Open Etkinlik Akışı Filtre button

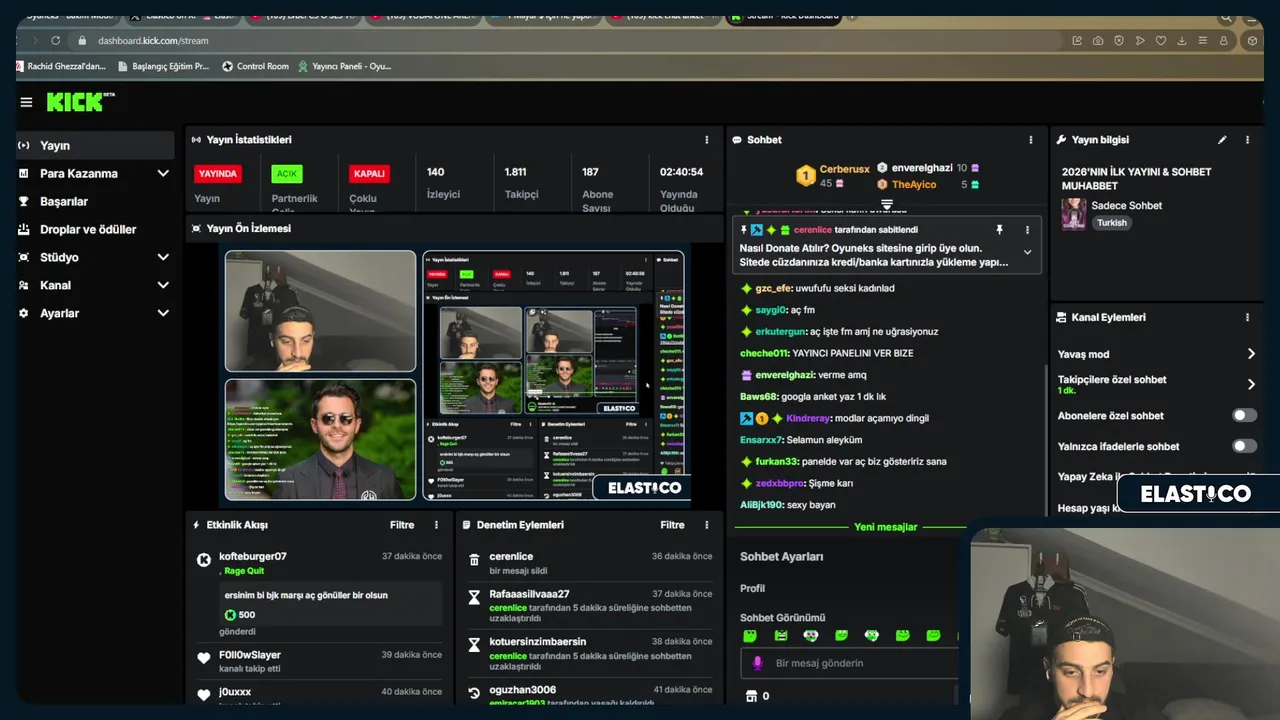coord(402,525)
